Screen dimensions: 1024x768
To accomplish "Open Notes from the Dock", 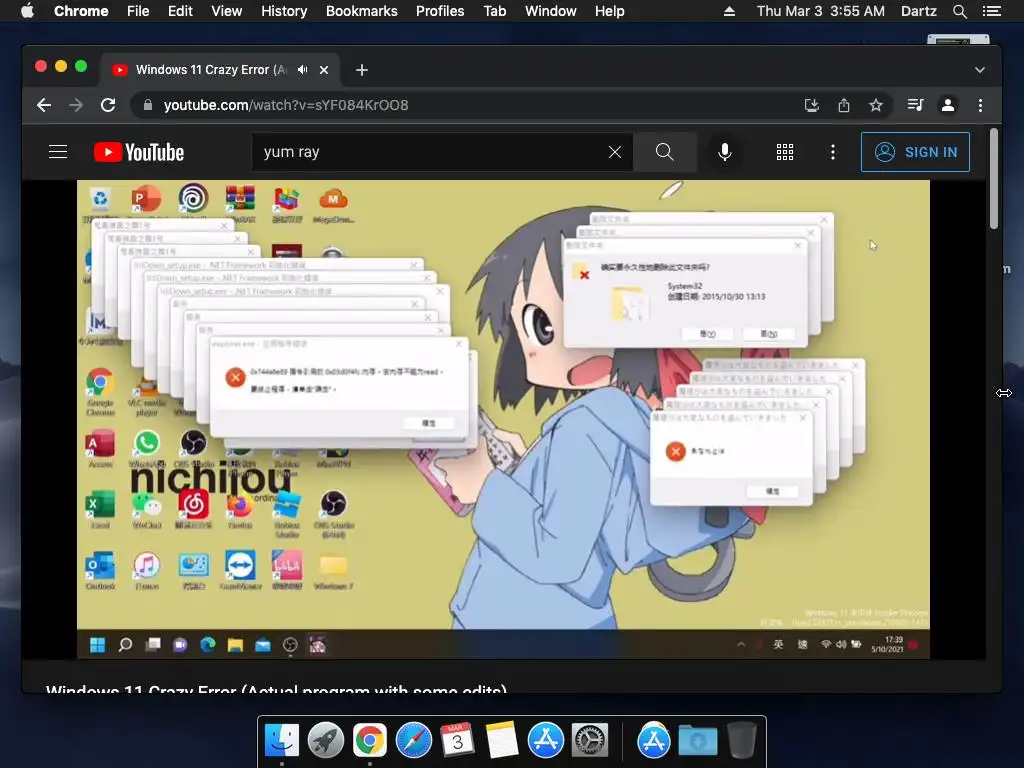I will point(502,741).
